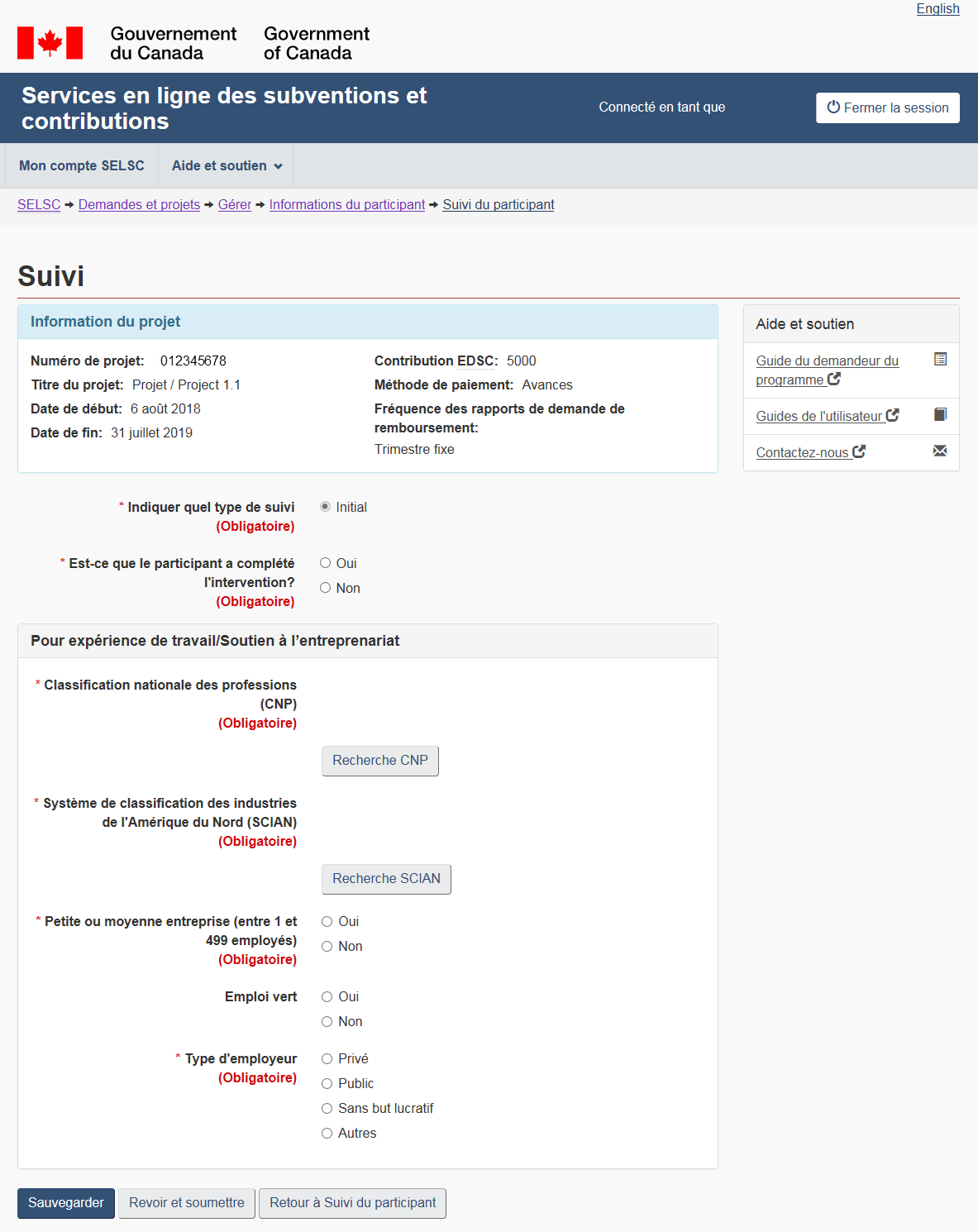Screen dimensions: 978x1232
Task: Switch language to English
Action: click(937, 9)
